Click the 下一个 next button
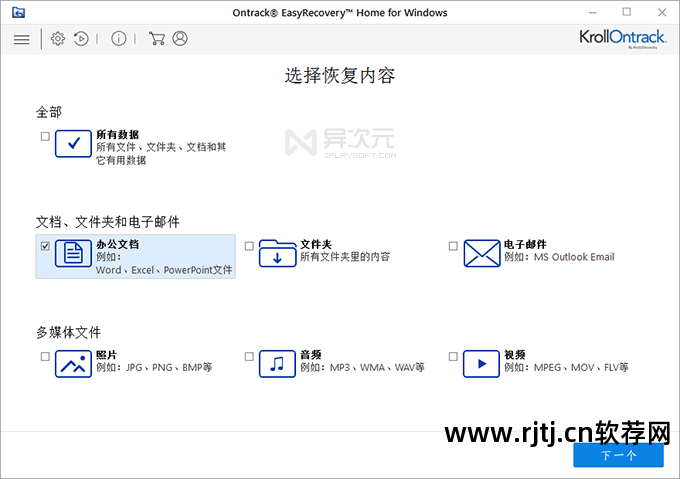This screenshot has width=680, height=479. click(x=618, y=455)
